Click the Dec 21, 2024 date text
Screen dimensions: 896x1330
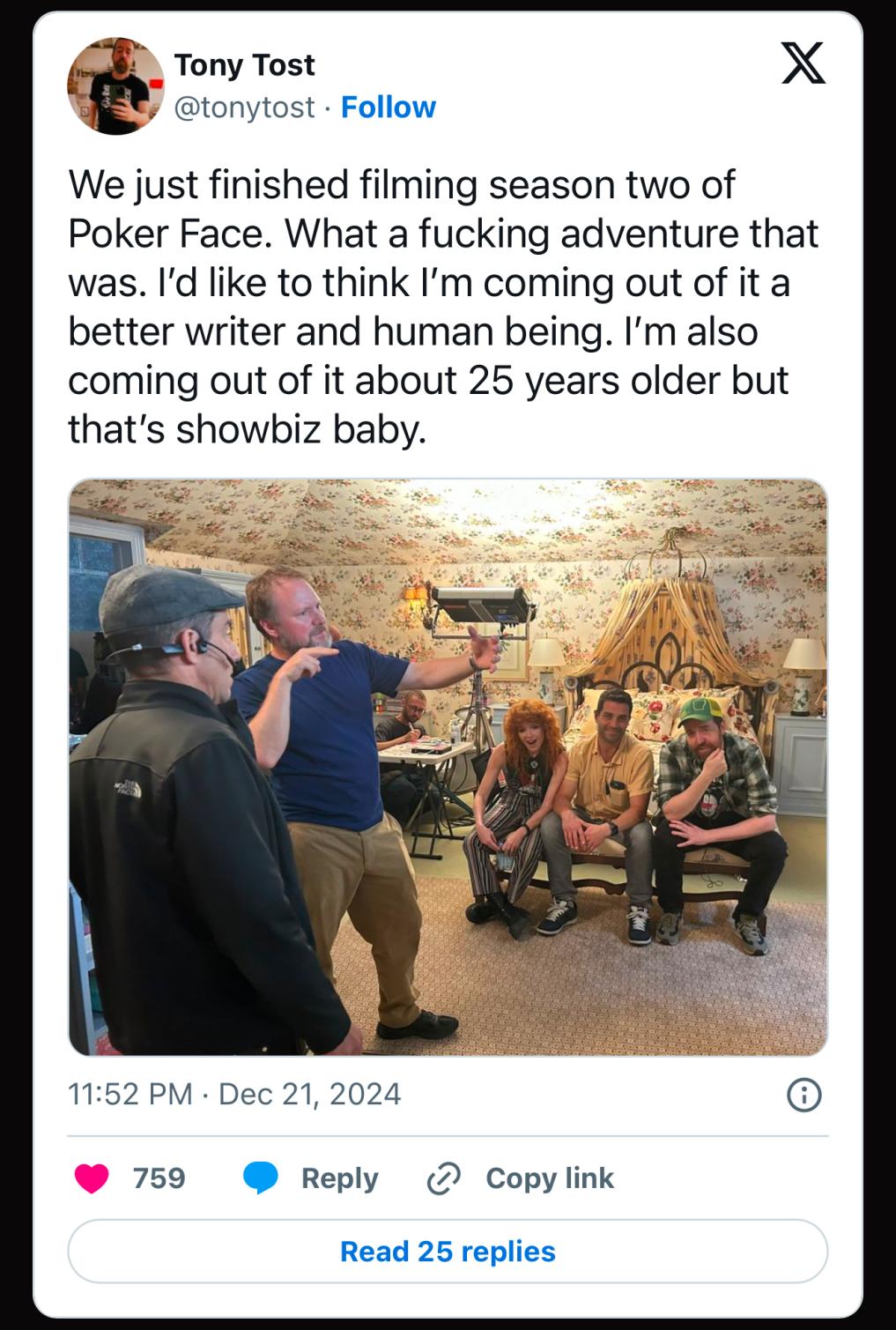(309, 1094)
